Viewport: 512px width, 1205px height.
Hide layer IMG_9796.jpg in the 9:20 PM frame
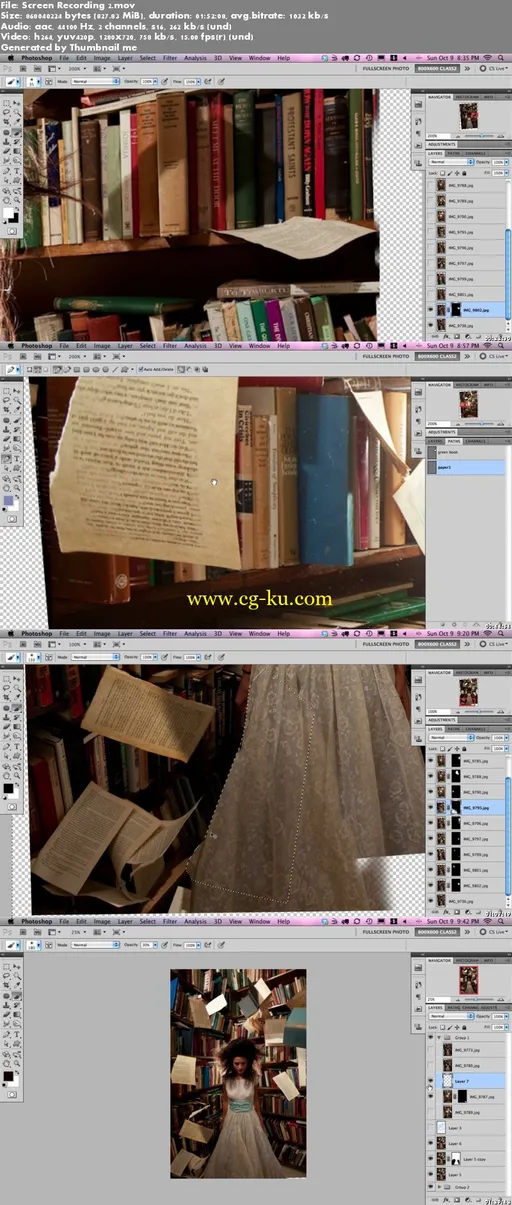click(x=431, y=823)
